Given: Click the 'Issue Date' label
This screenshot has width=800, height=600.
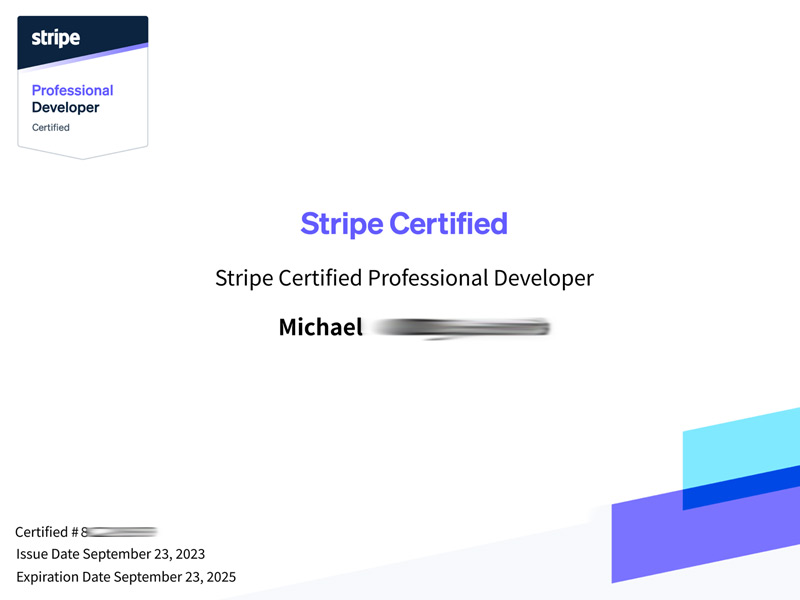Looking at the screenshot, I should coord(48,554).
